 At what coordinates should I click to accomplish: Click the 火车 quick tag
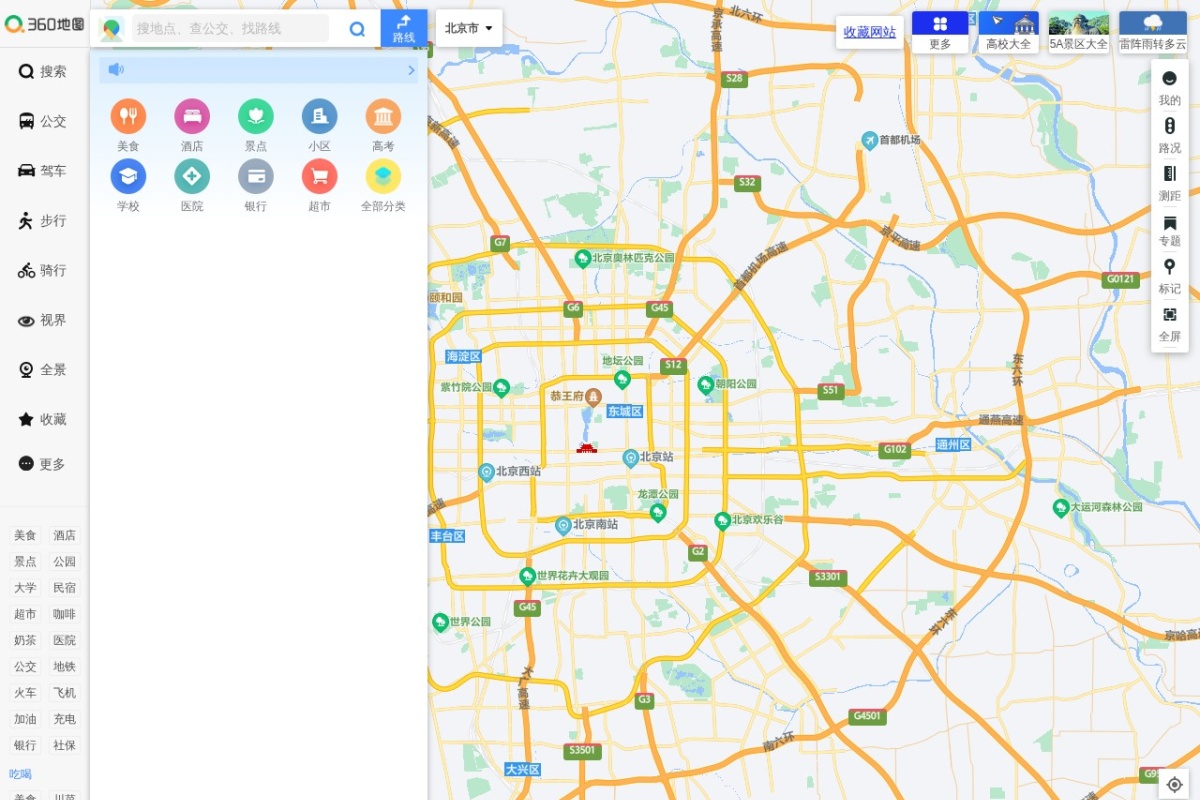click(25, 693)
